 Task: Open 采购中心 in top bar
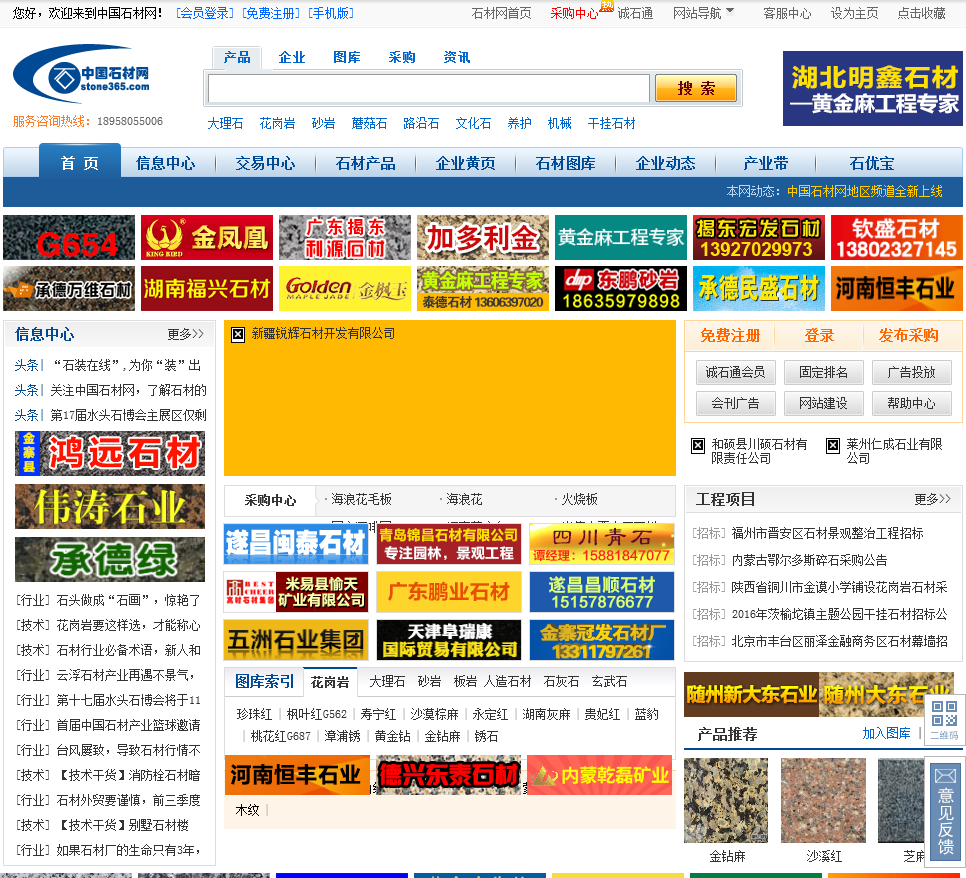(x=574, y=13)
